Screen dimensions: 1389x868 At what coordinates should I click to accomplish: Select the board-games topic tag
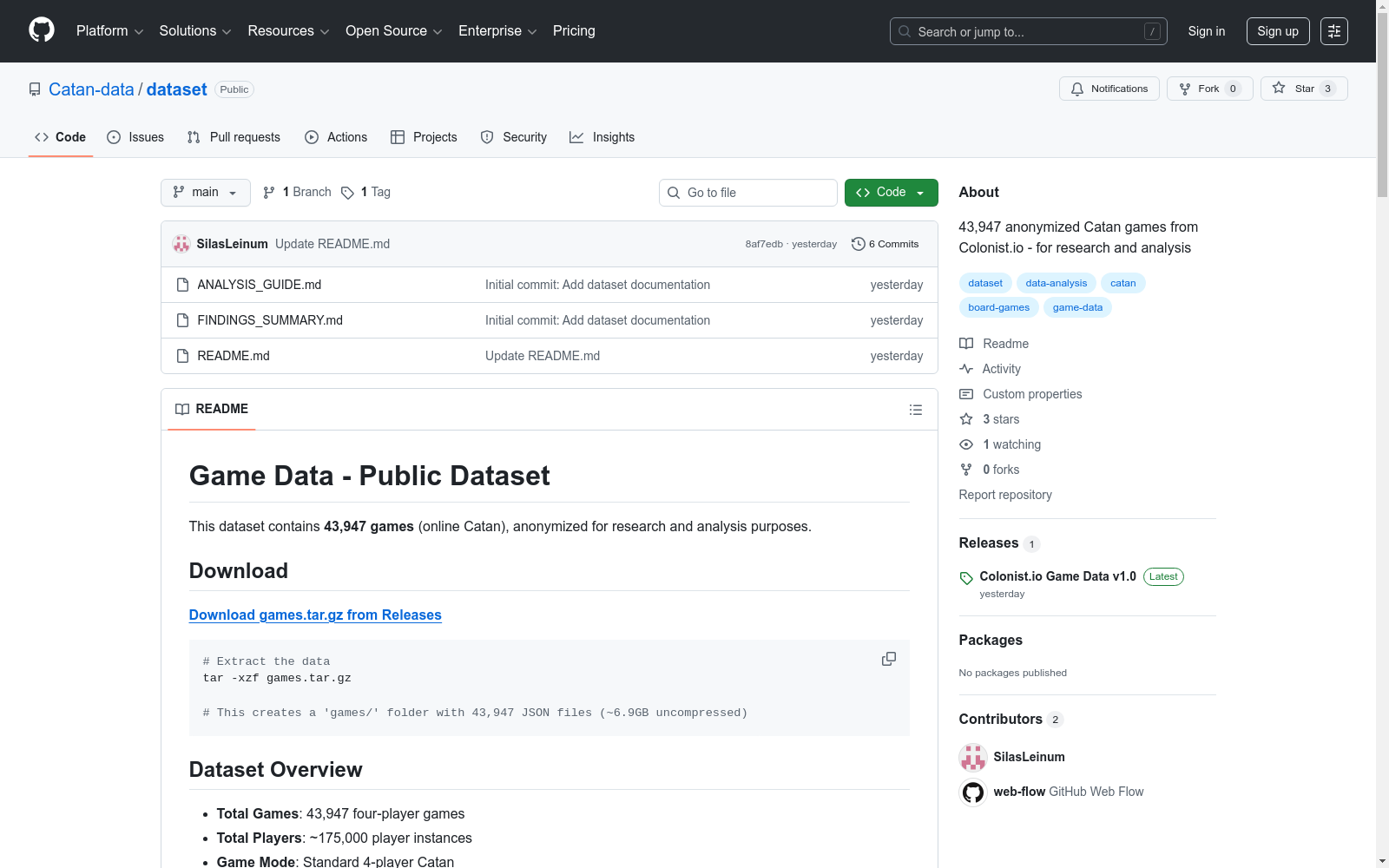pyautogui.click(x=999, y=307)
